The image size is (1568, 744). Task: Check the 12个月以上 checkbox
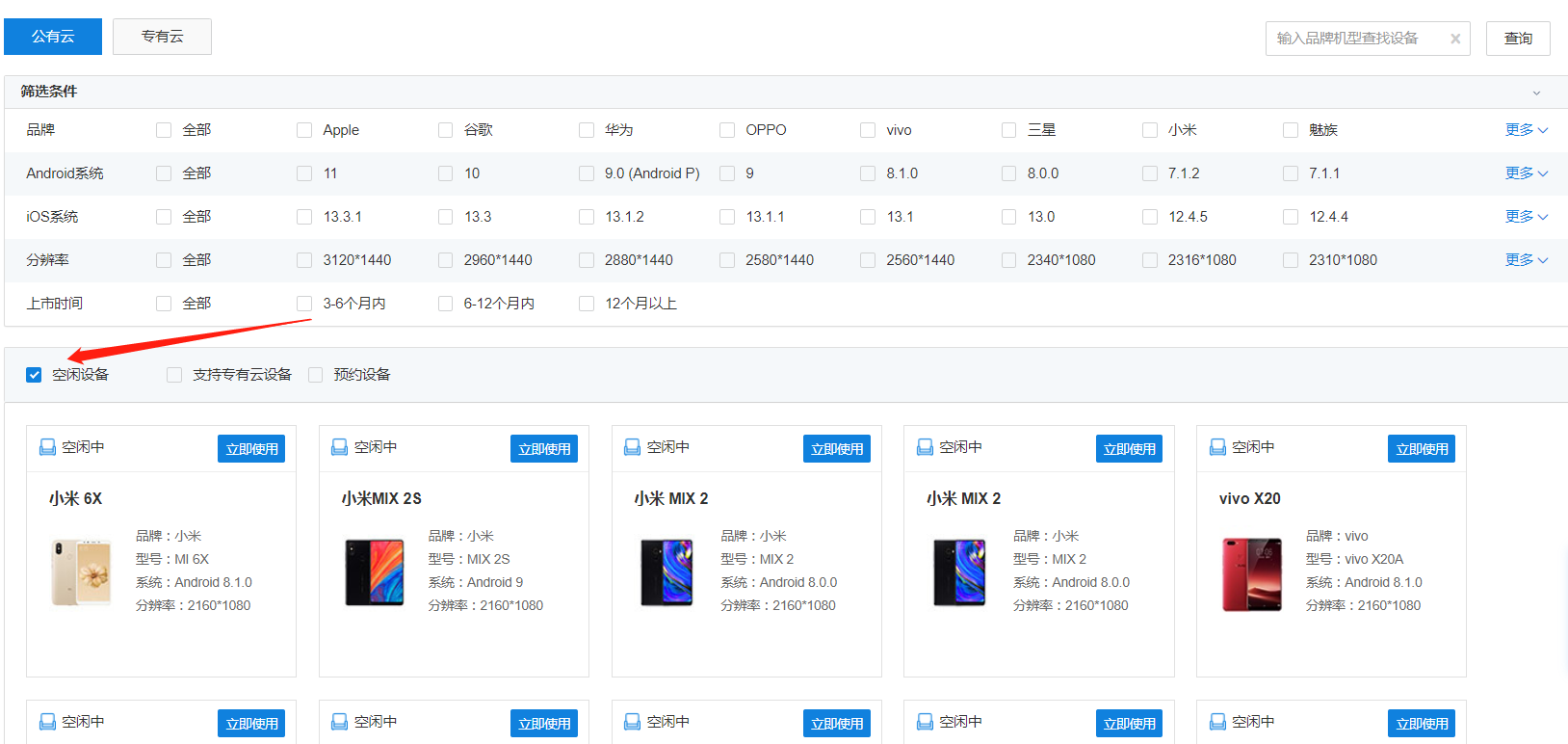[587, 304]
